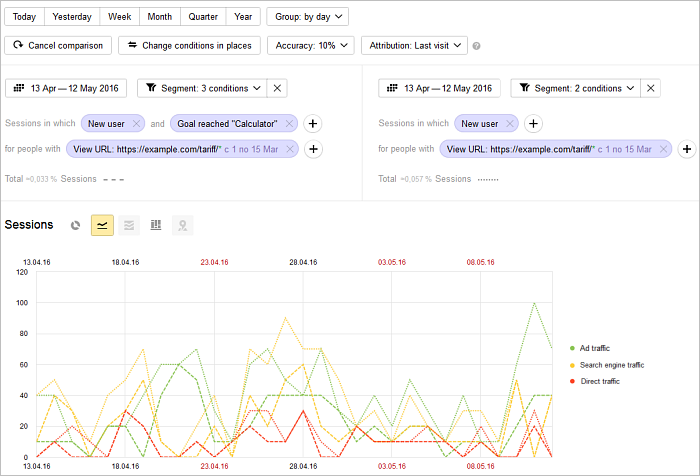Image resolution: width=700 pixels, height=476 pixels.
Task: Add session condition after right New user
Action: [534, 124]
